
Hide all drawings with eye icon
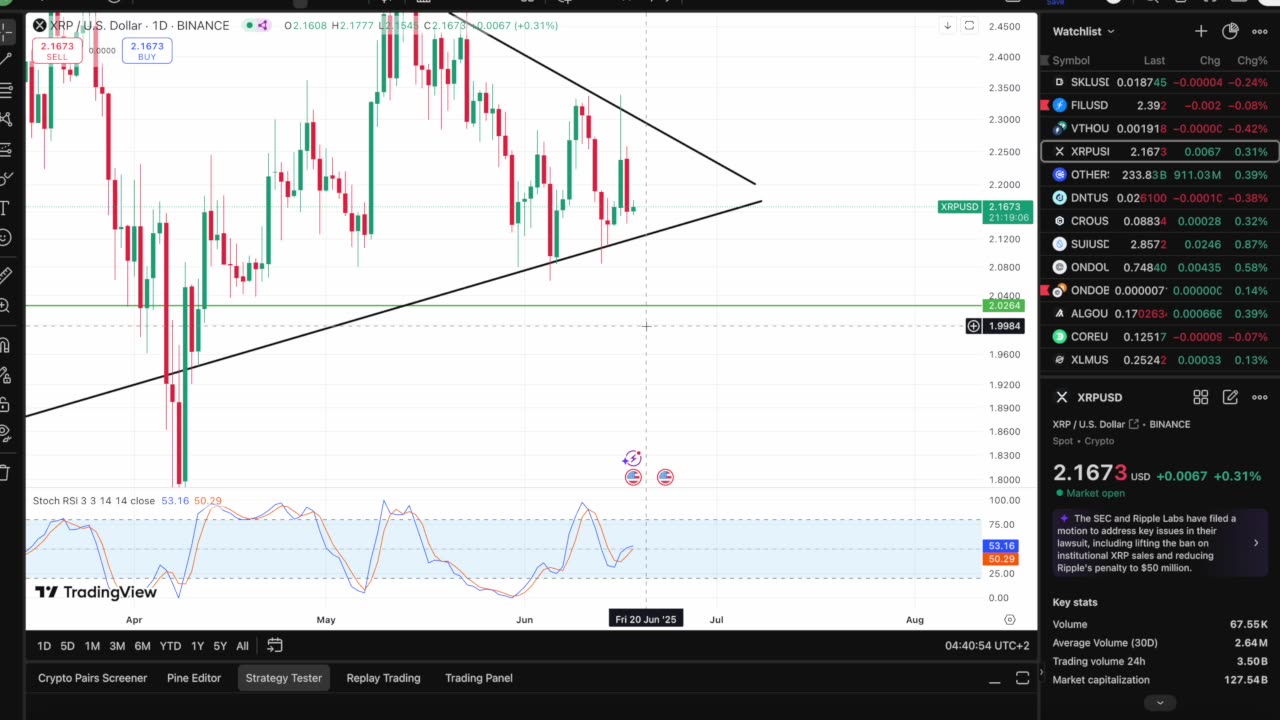[x=5, y=434]
